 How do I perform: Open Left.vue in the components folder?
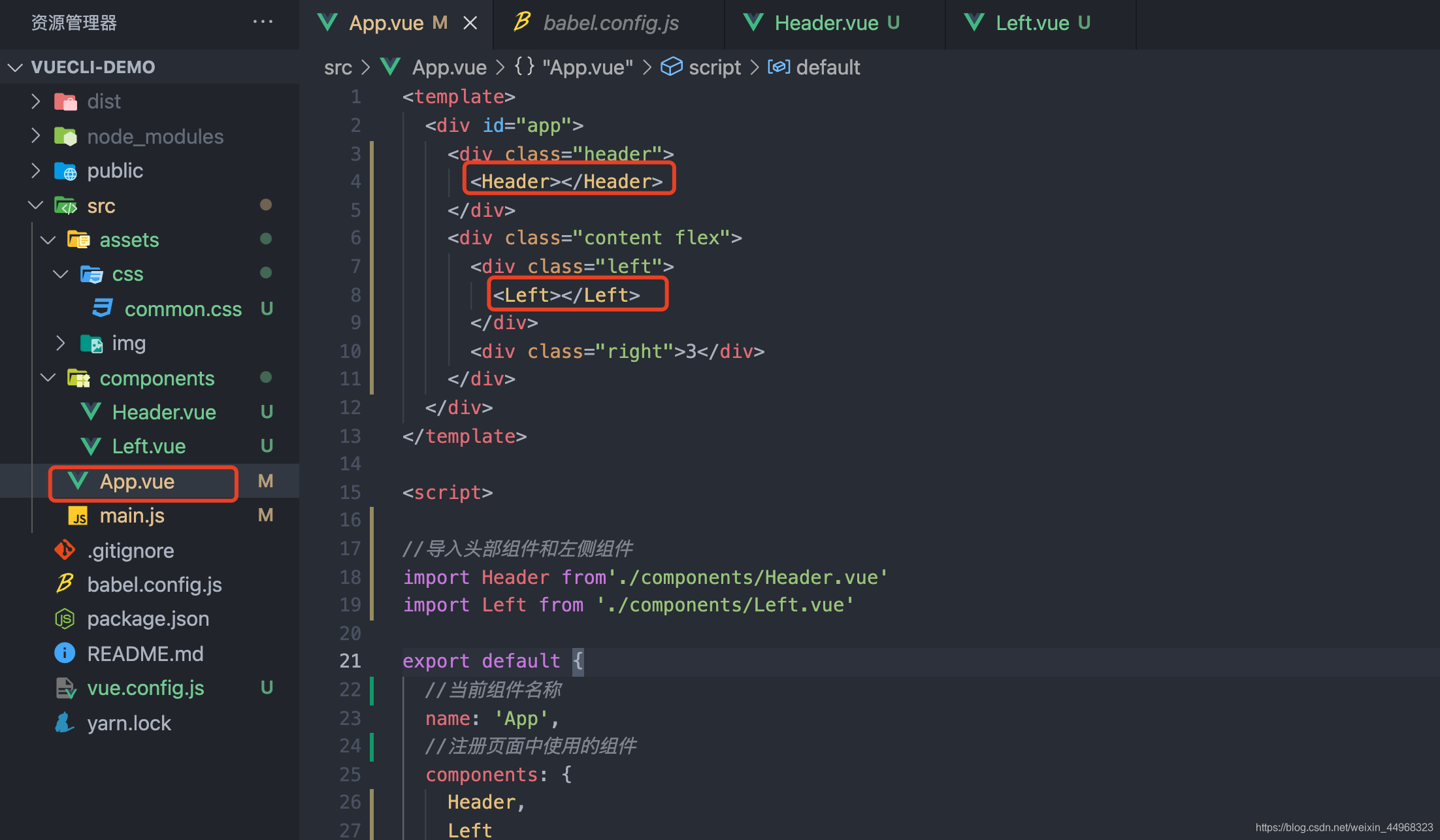click(149, 447)
